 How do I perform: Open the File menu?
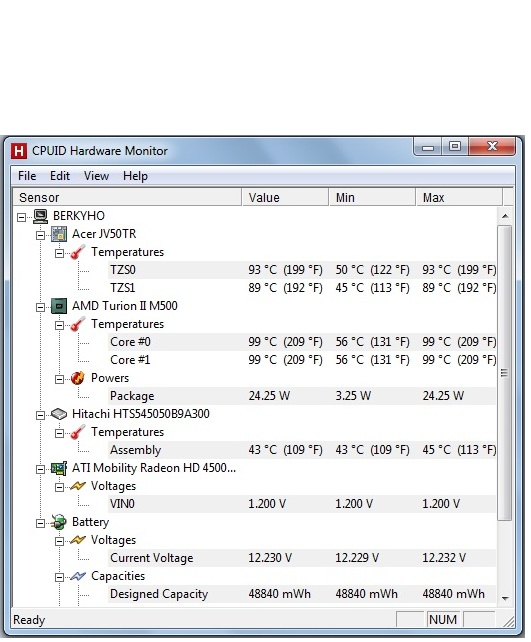(27, 176)
